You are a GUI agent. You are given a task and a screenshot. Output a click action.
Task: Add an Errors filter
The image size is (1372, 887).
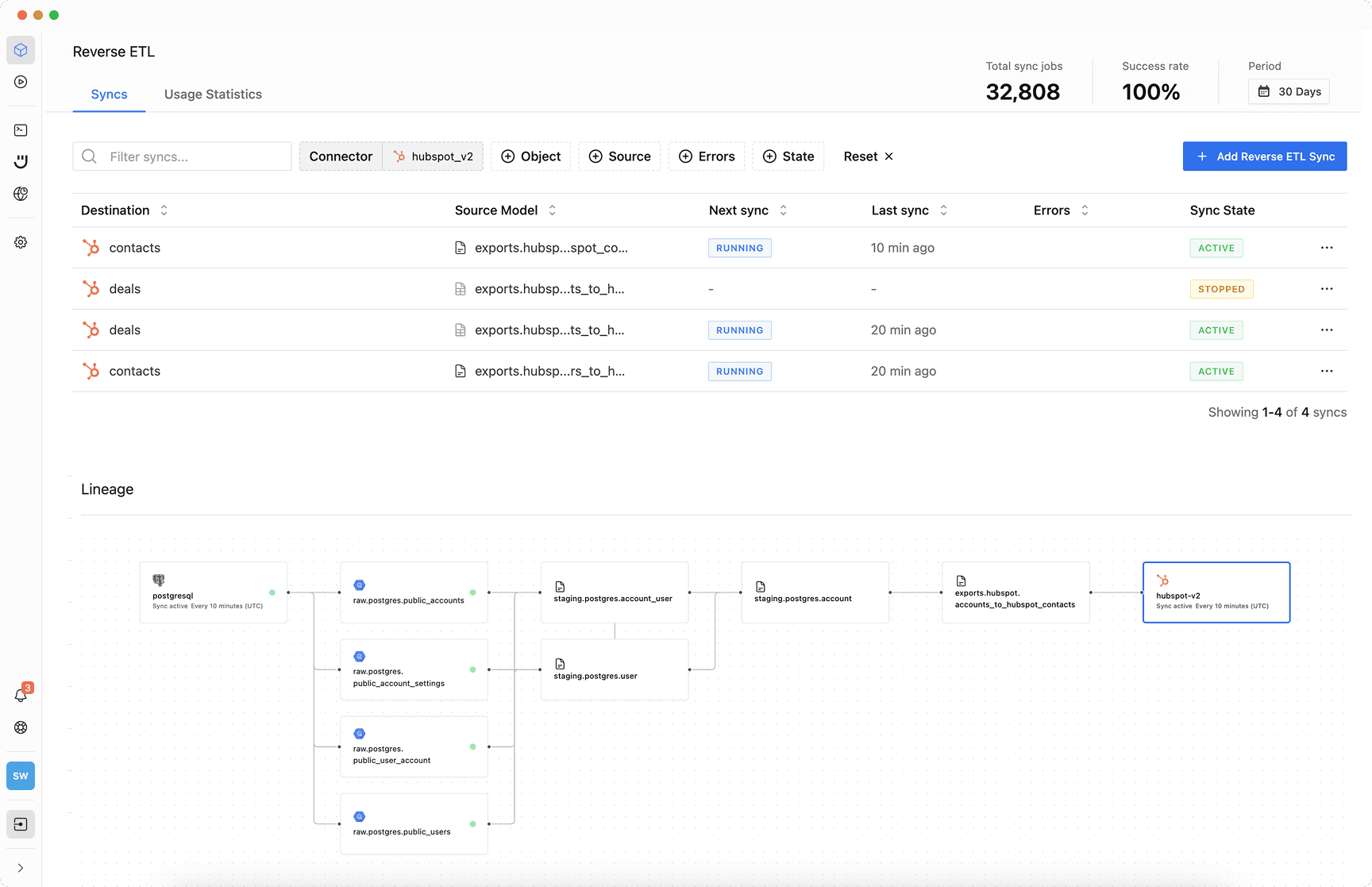[x=706, y=156]
